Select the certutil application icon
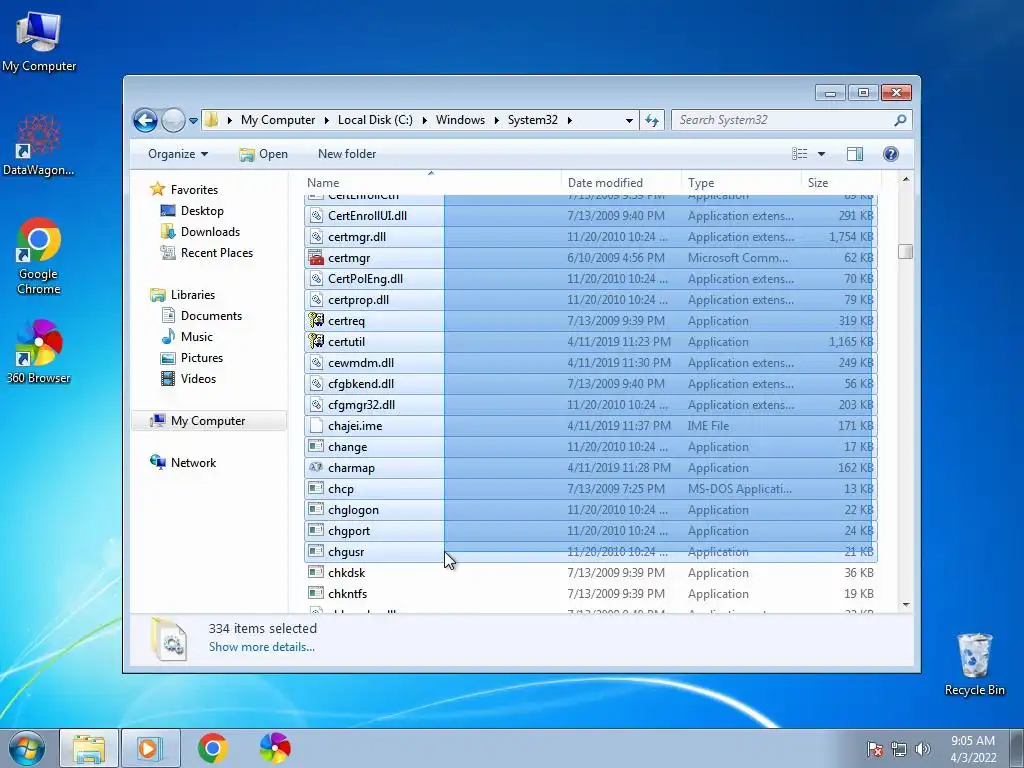1024x768 pixels. [x=316, y=342]
